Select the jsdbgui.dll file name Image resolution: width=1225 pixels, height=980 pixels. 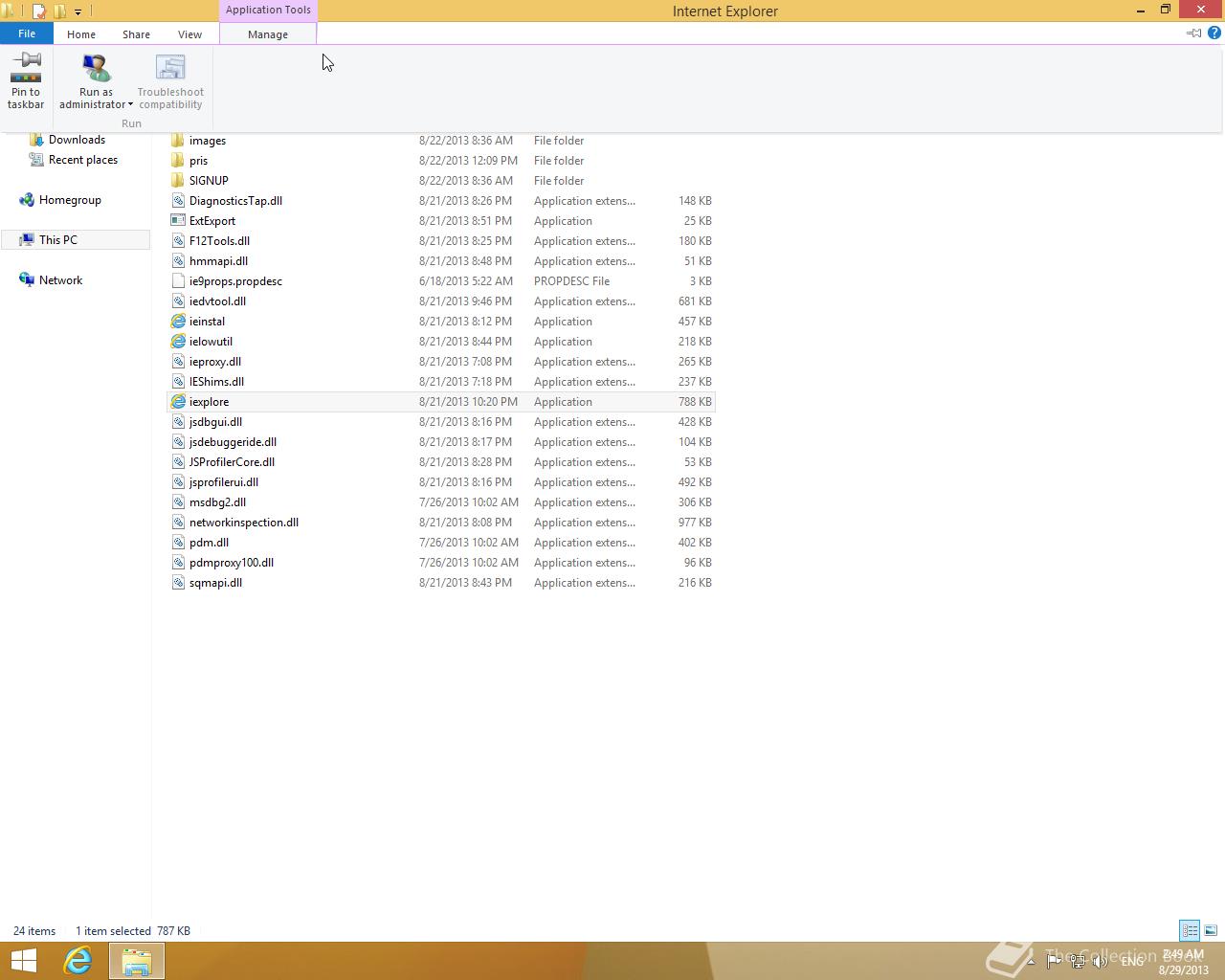click(215, 422)
